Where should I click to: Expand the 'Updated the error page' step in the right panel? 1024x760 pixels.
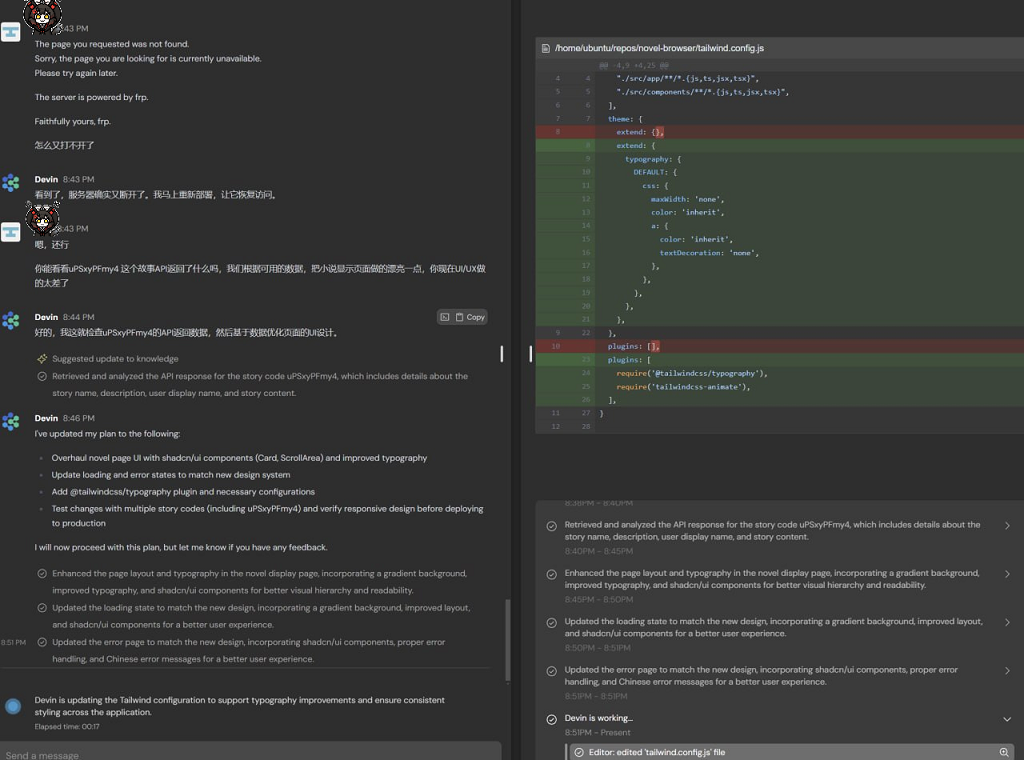pos(1007,671)
